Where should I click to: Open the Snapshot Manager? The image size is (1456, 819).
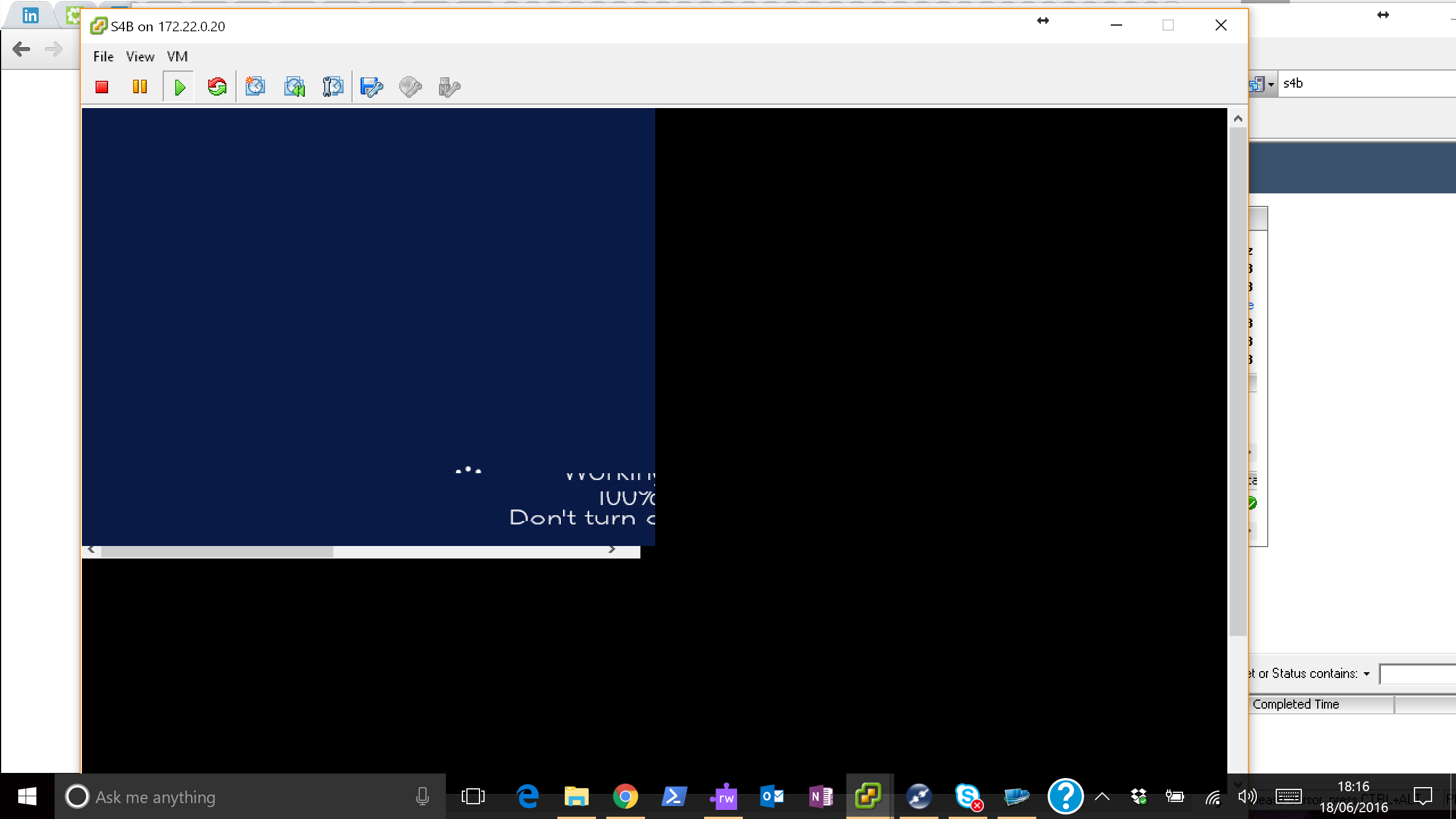click(333, 86)
